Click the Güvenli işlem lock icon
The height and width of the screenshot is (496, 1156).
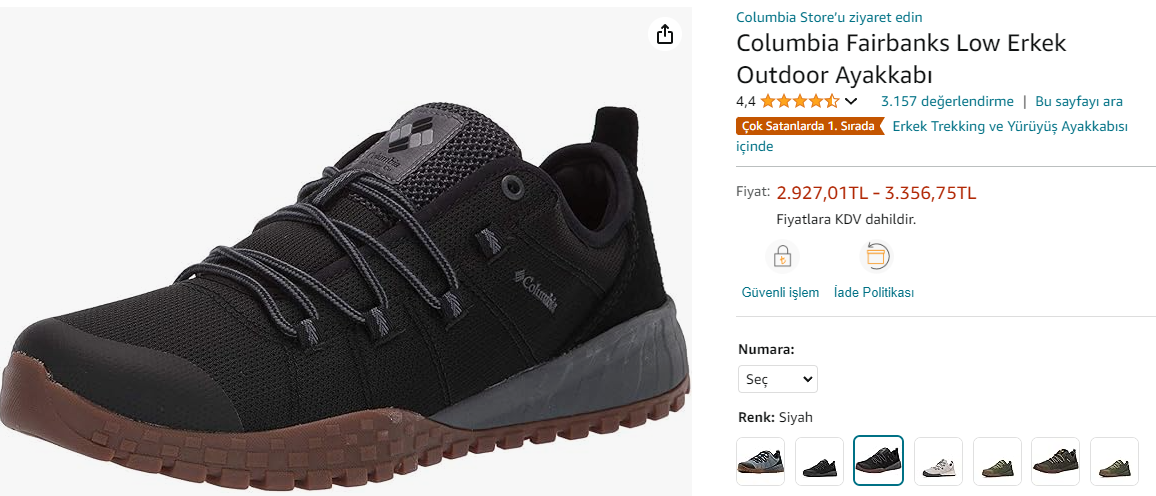(x=781, y=257)
